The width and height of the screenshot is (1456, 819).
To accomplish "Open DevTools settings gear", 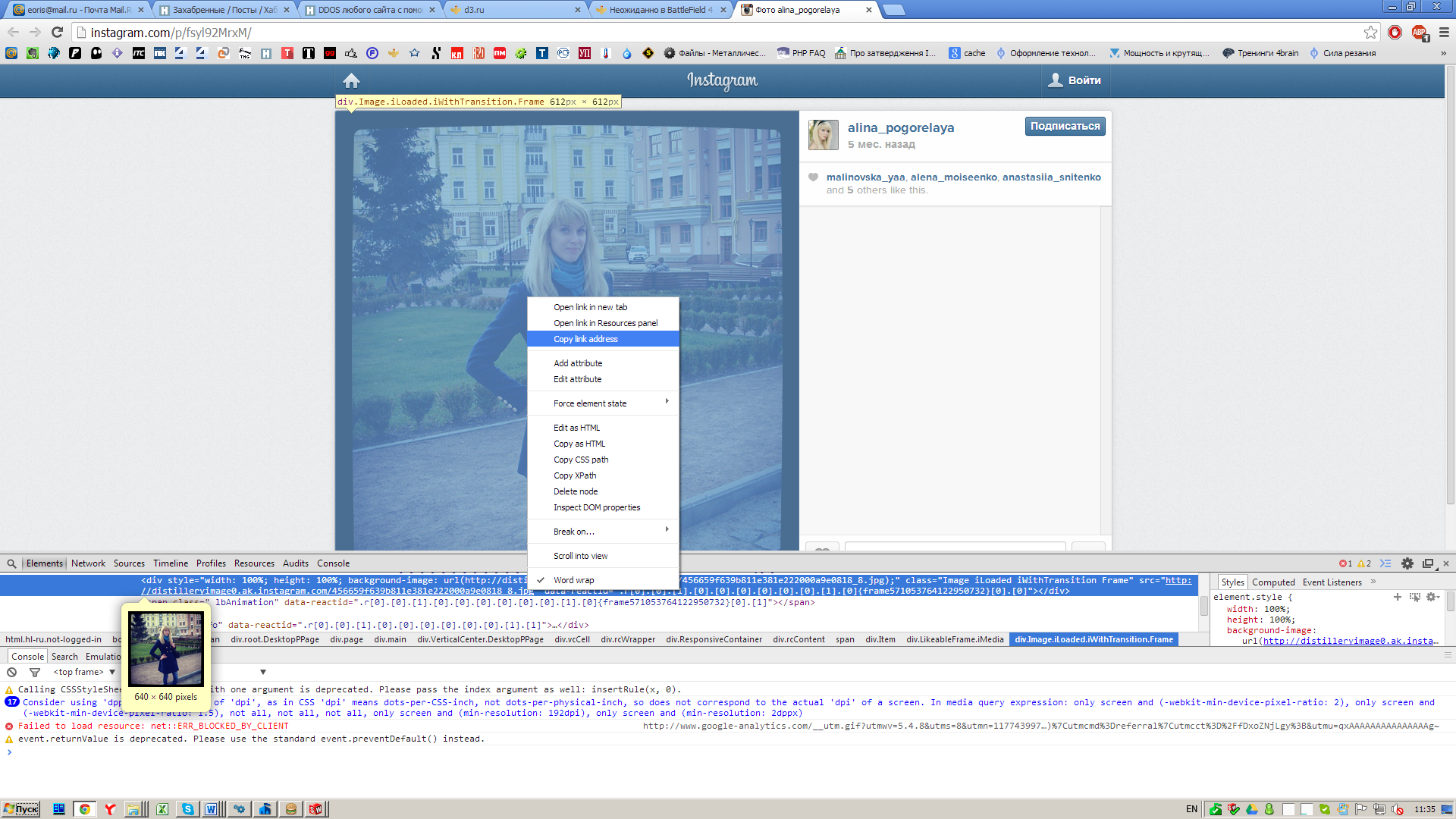I will pos(1407,563).
